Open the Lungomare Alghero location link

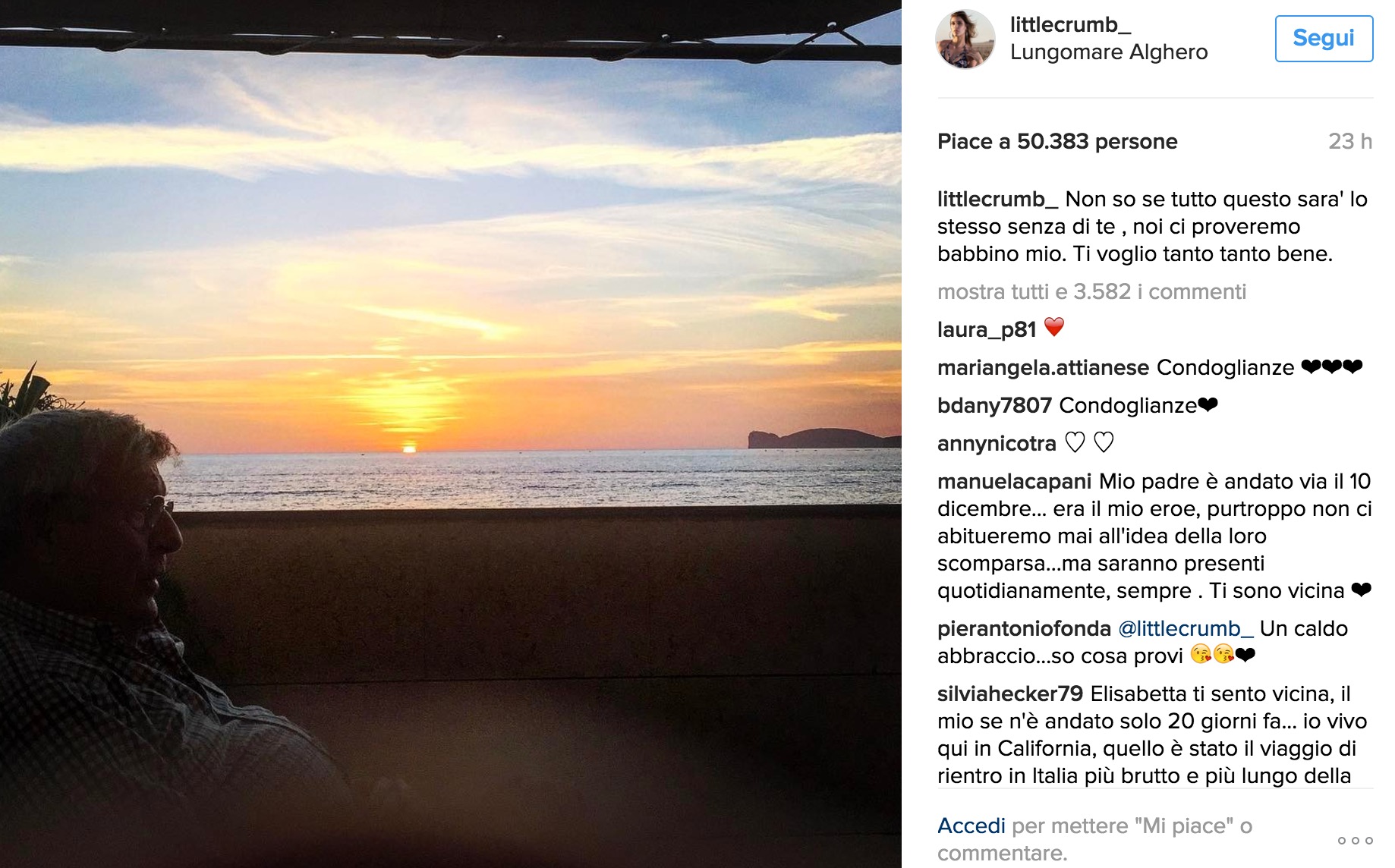coord(1108,52)
